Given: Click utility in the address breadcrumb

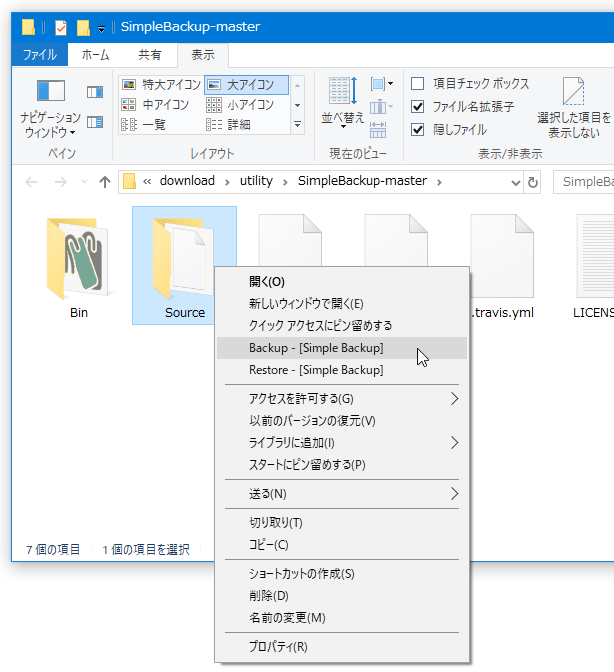Looking at the screenshot, I should pyautogui.click(x=256, y=181).
